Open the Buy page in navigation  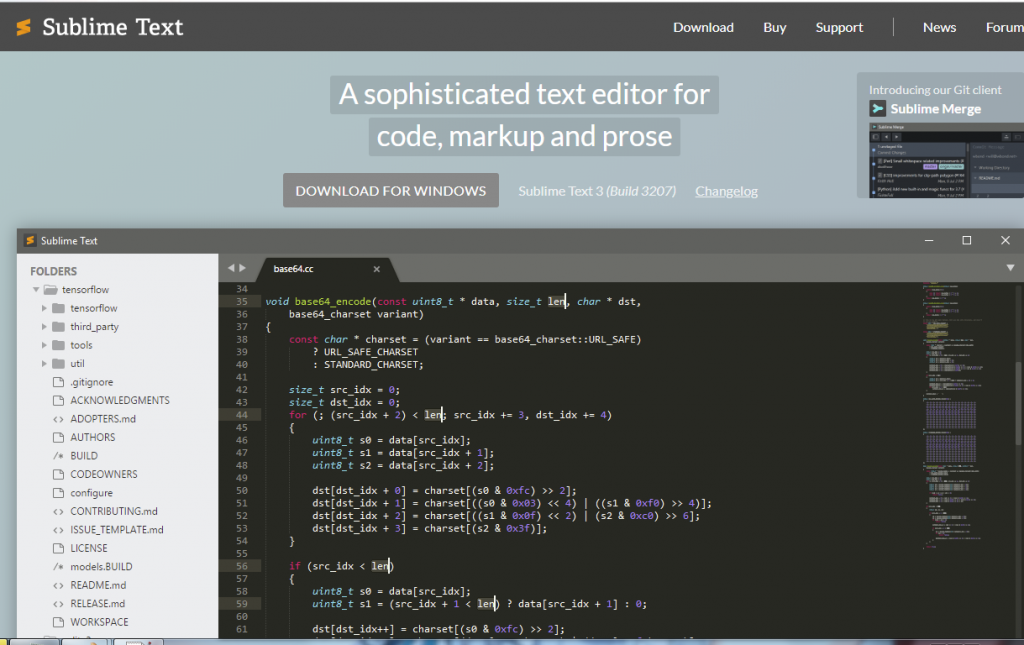pos(775,27)
